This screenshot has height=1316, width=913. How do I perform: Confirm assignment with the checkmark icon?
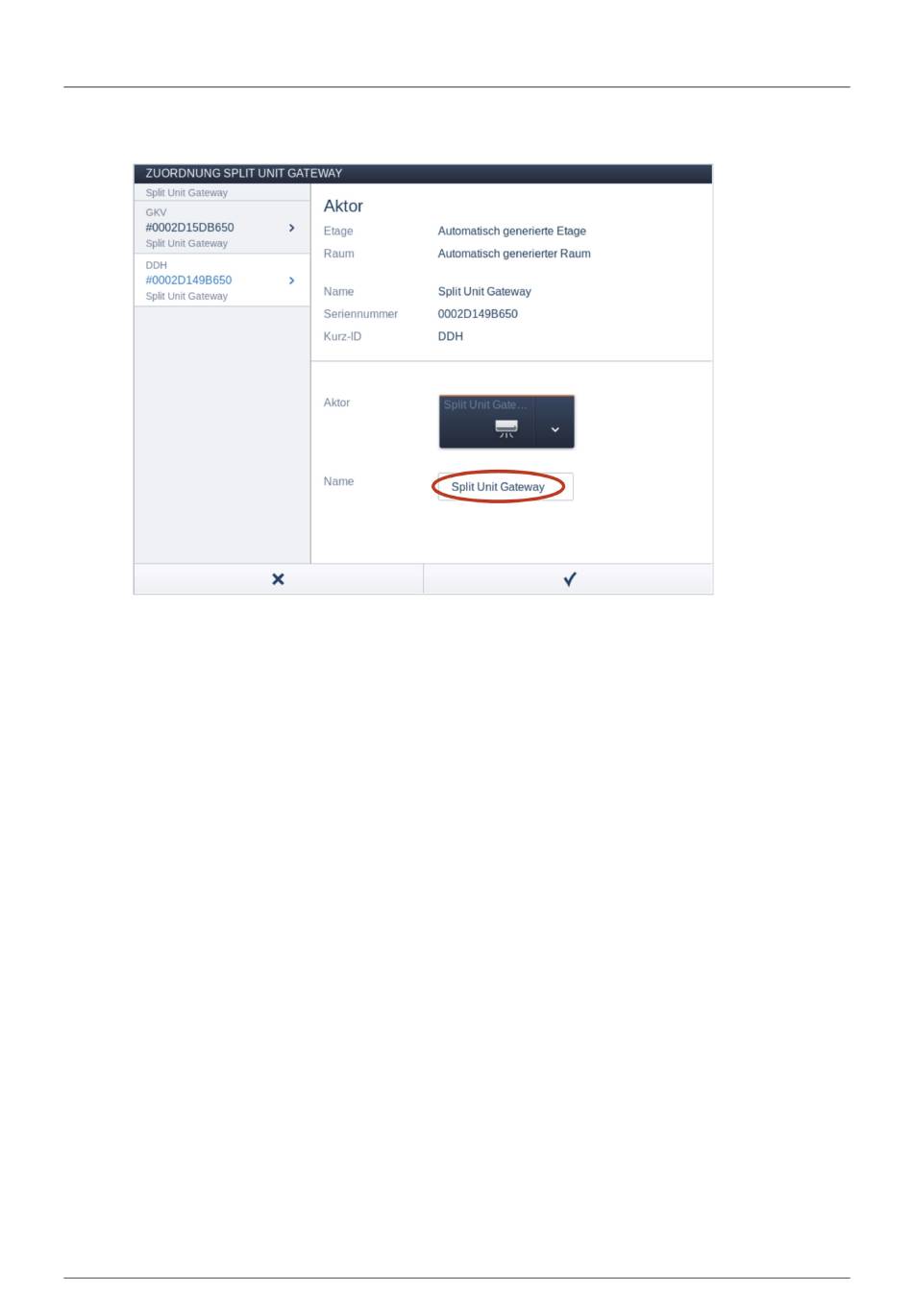[569, 579]
